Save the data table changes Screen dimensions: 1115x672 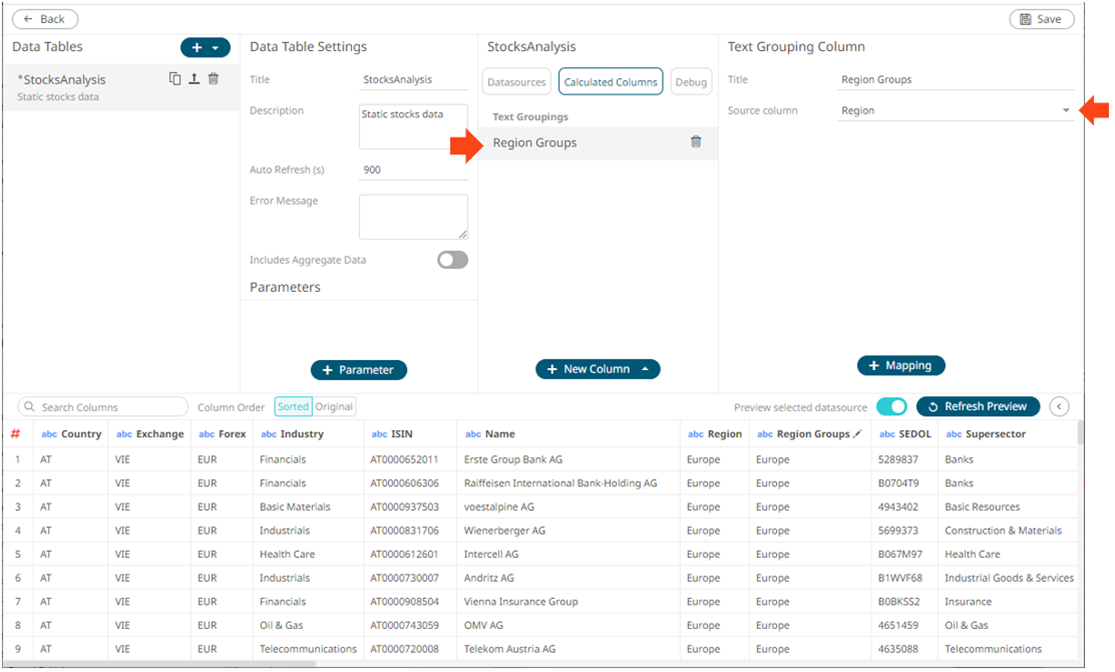coord(1041,19)
